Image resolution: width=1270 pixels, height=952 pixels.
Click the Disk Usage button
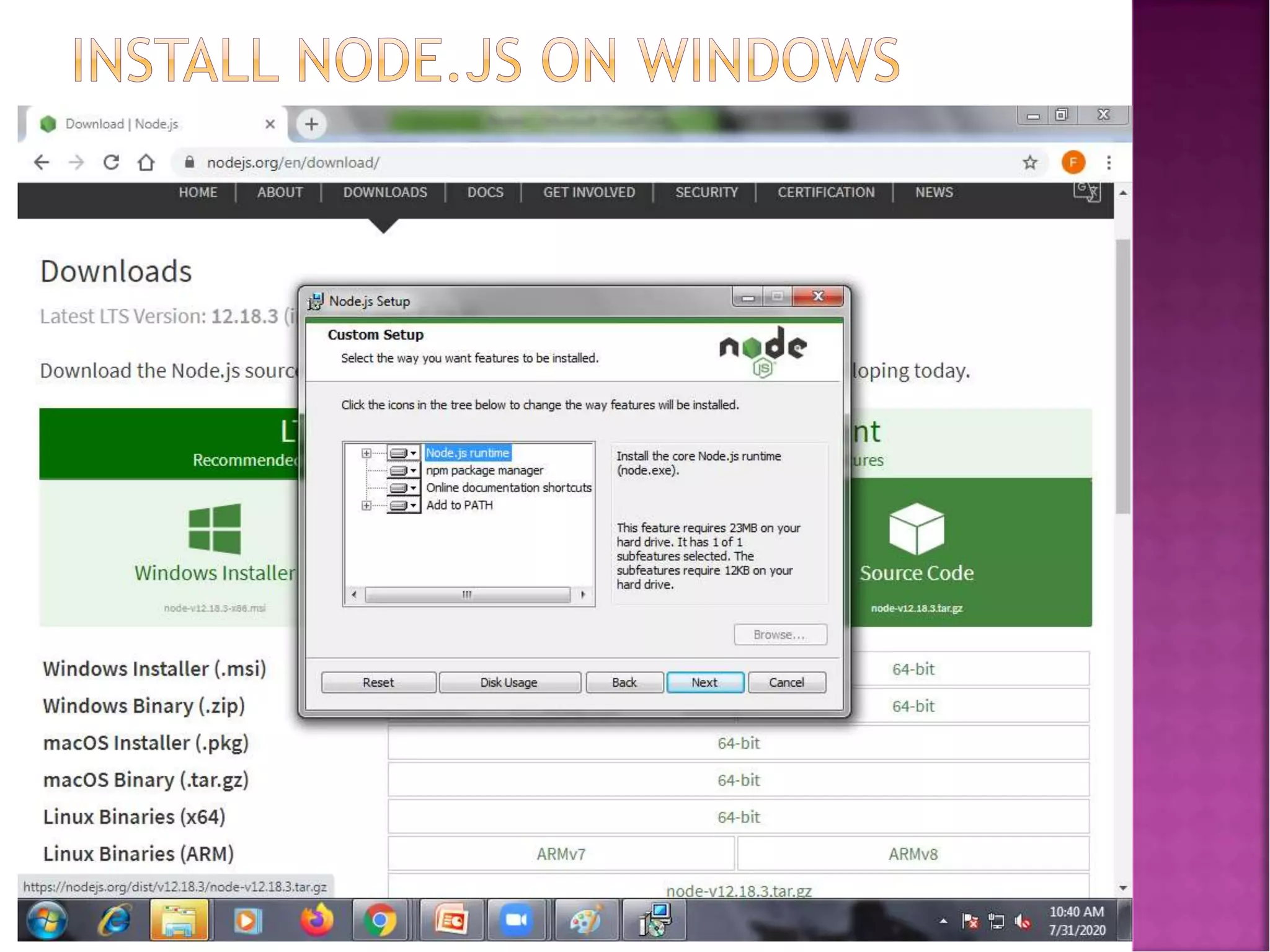click(x=509, y=682)
